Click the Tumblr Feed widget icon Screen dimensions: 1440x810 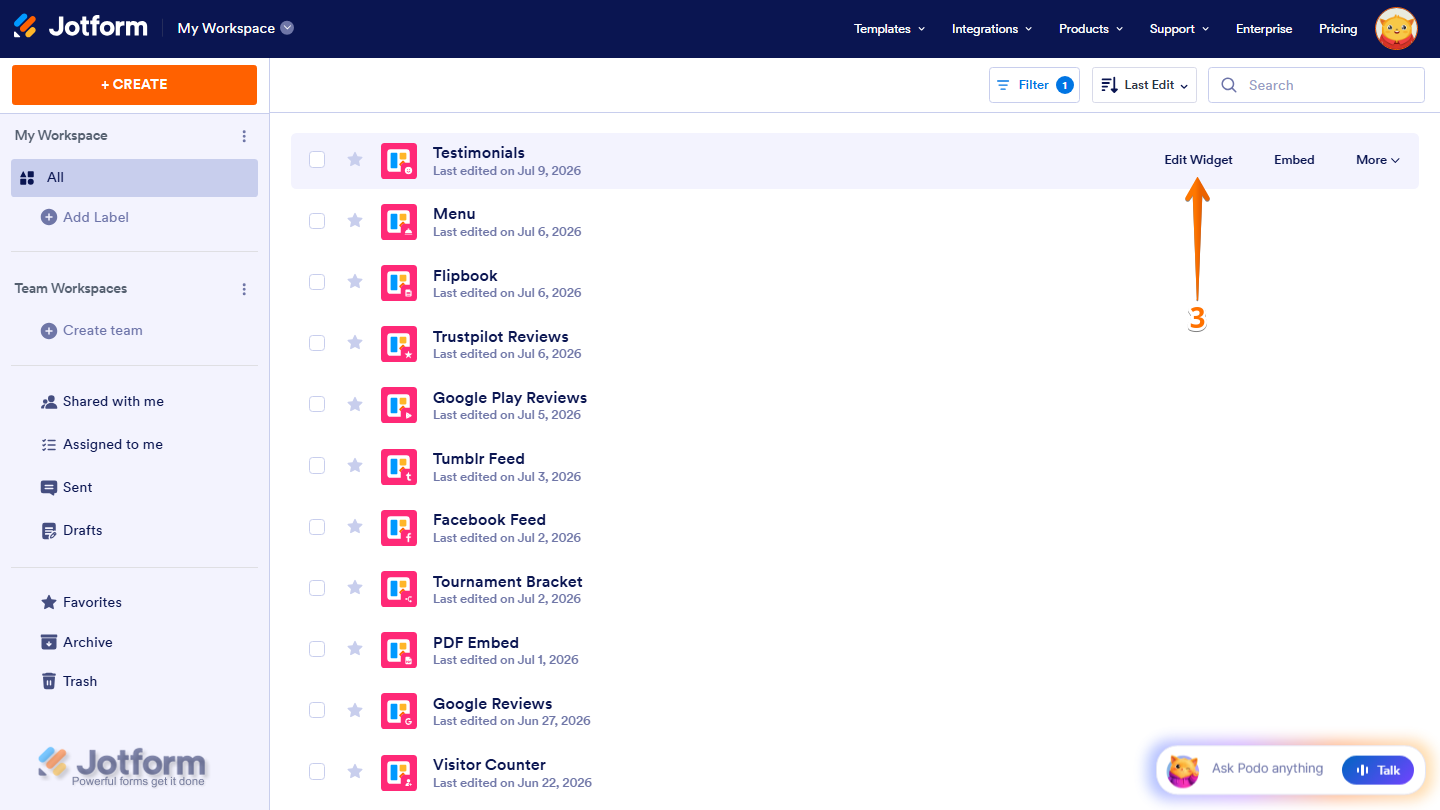pos(399,466)
